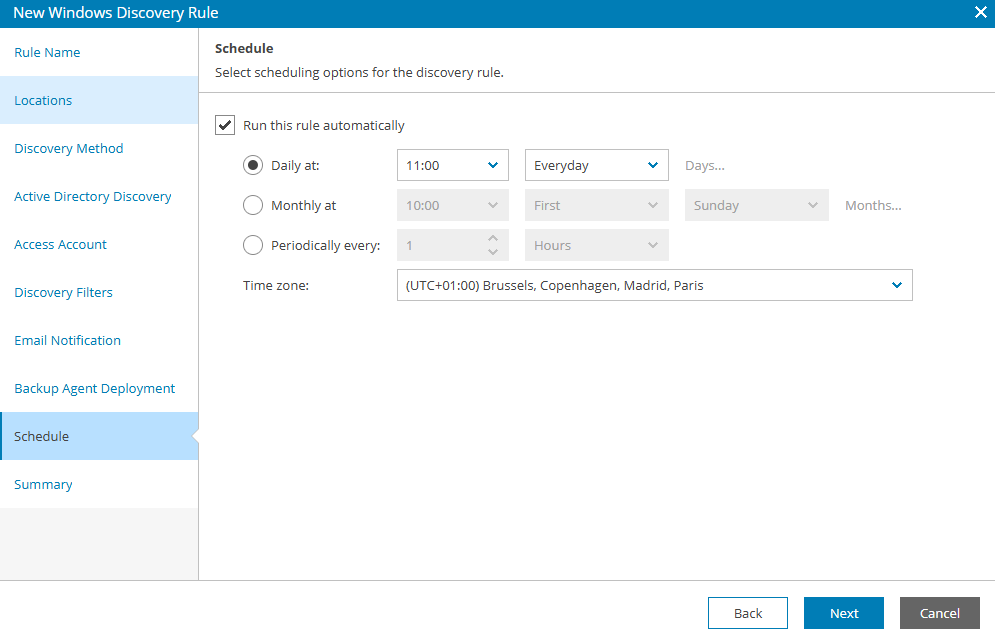Go to the Locations step
The height and width of the screenshot is (641, 995).
click(x=99, y=100)
